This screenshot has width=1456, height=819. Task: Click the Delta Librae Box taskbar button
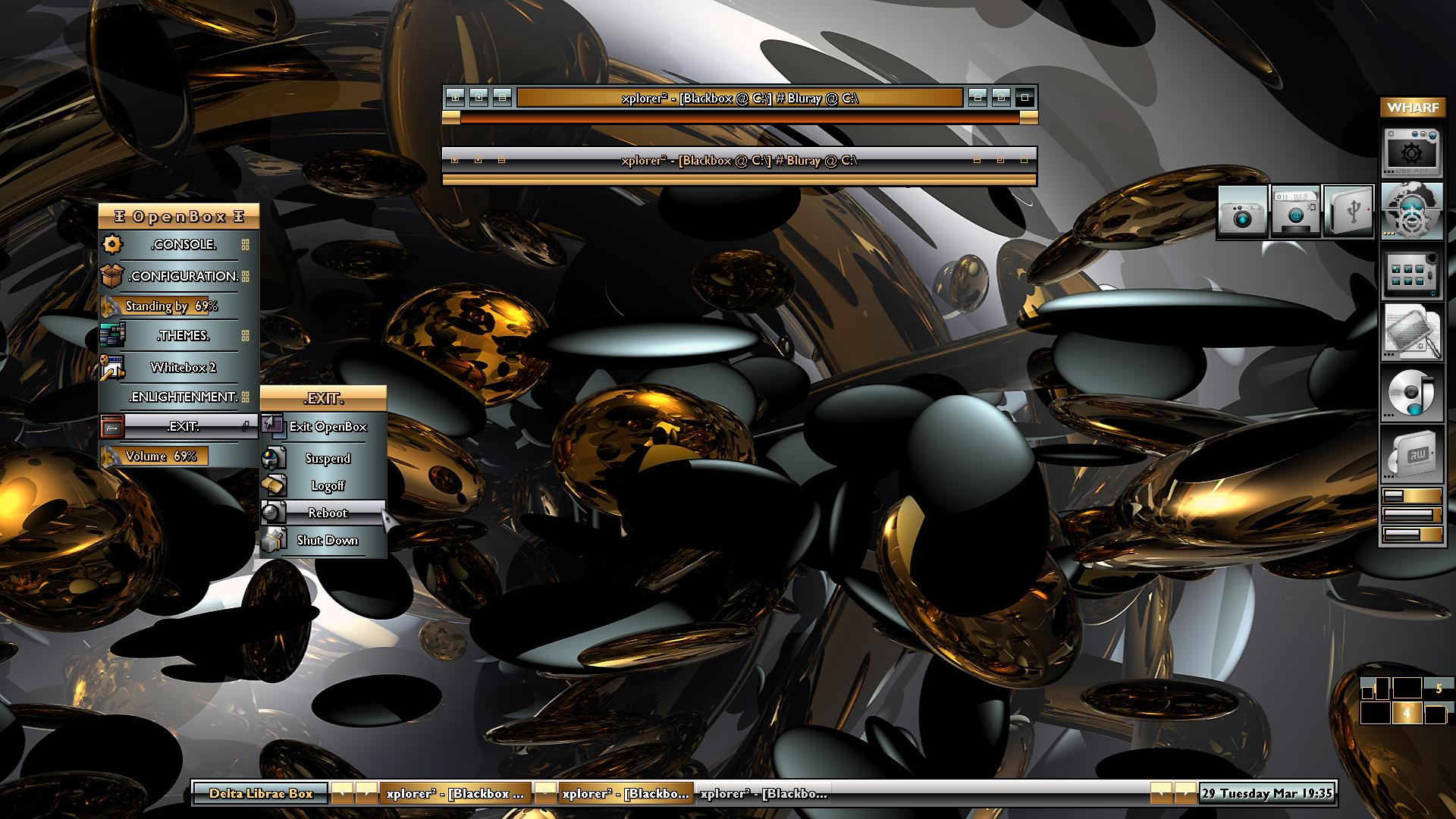click(x=261, y=793)
